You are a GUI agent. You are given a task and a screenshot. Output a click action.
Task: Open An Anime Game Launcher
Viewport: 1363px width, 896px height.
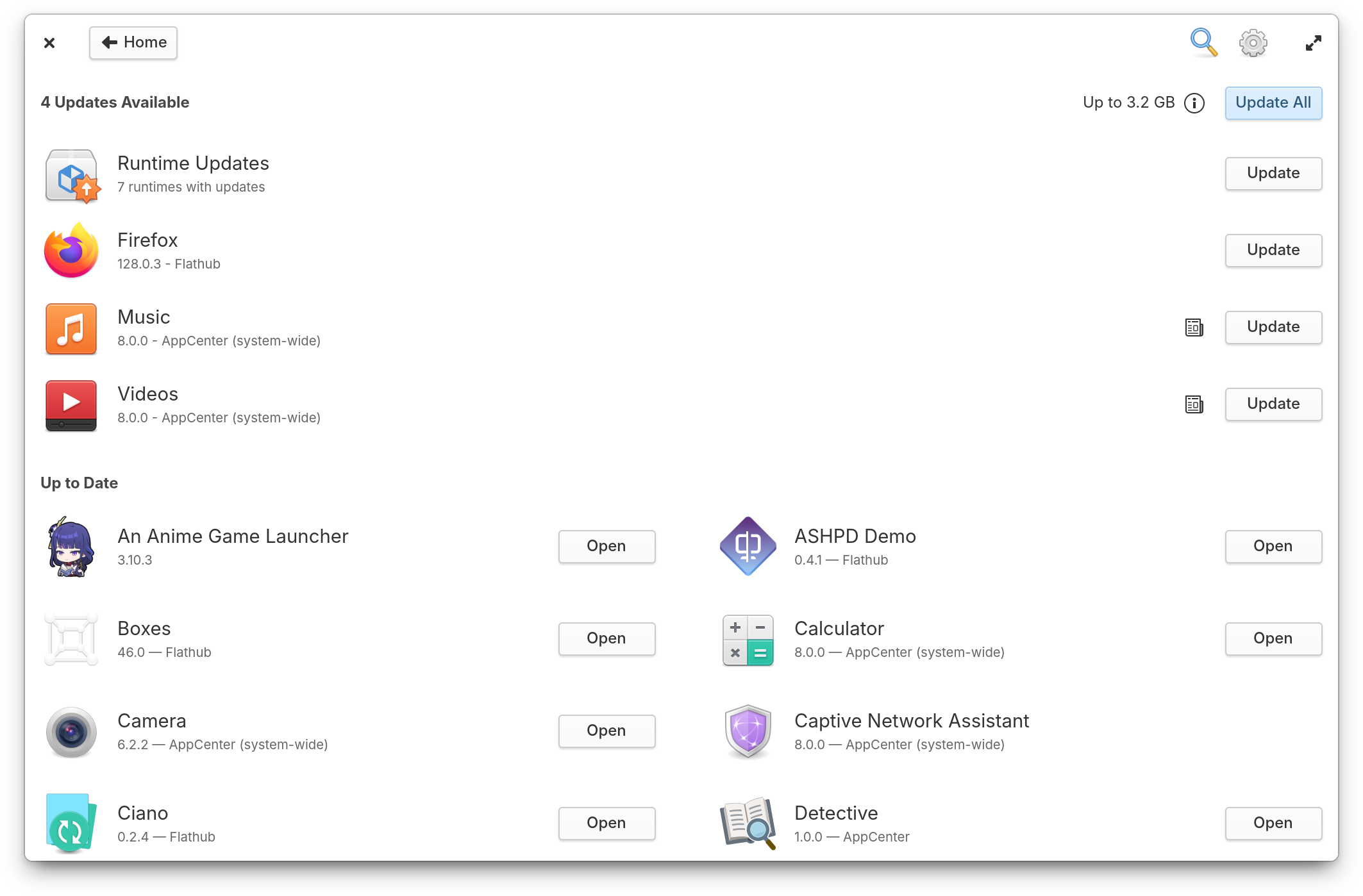tap(606, 546)
